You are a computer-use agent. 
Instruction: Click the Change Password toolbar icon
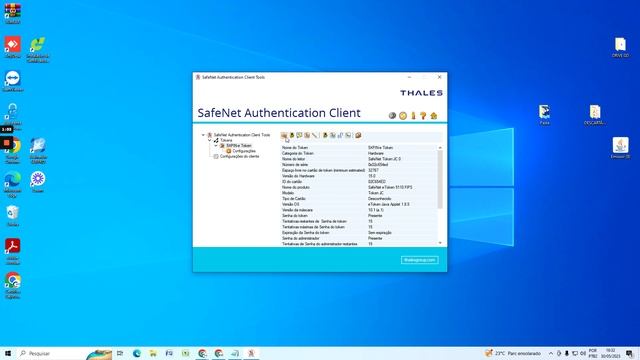tap(307, 135)
